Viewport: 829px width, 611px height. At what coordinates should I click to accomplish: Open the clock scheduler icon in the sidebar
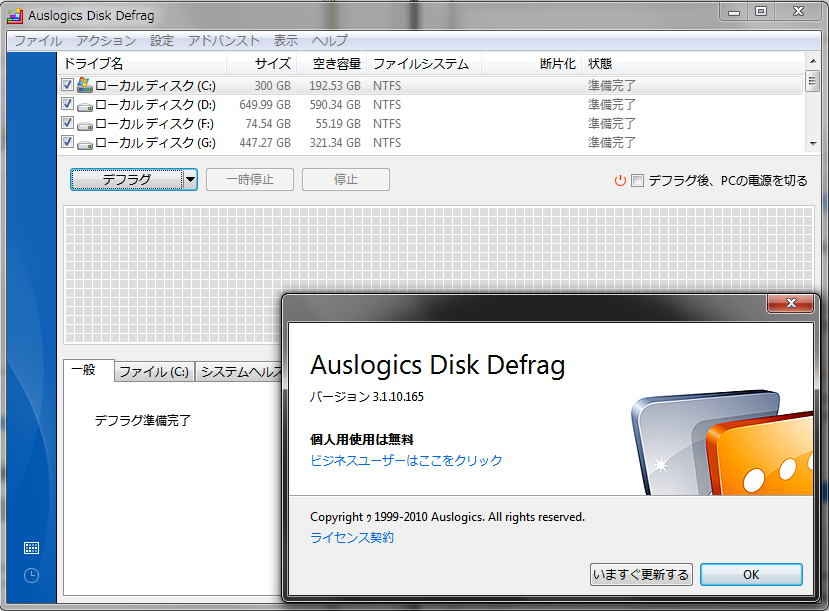(x=32, y=576)
